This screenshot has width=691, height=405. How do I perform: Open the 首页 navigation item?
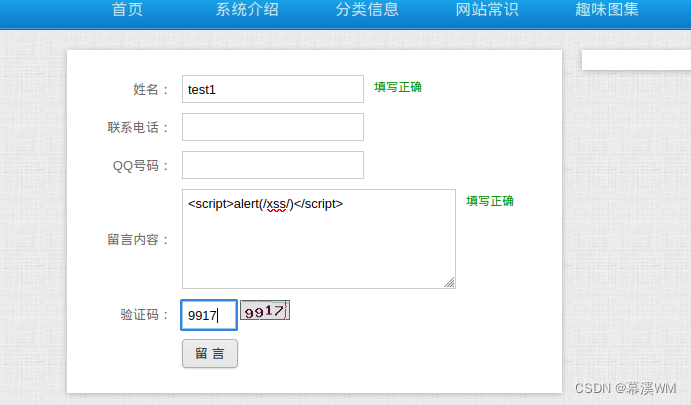pos(127,9)
